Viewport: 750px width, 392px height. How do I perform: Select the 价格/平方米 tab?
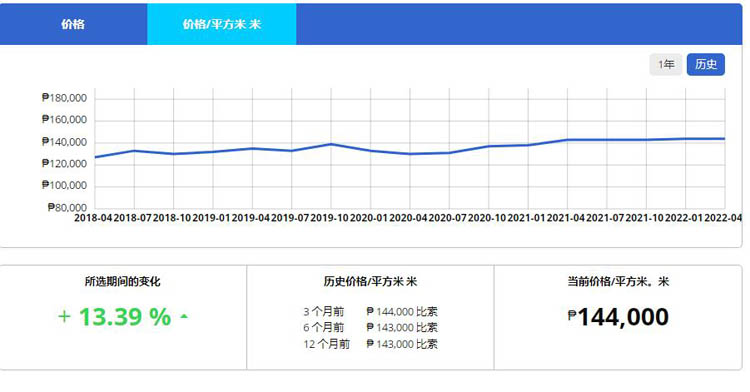point(221,24)
